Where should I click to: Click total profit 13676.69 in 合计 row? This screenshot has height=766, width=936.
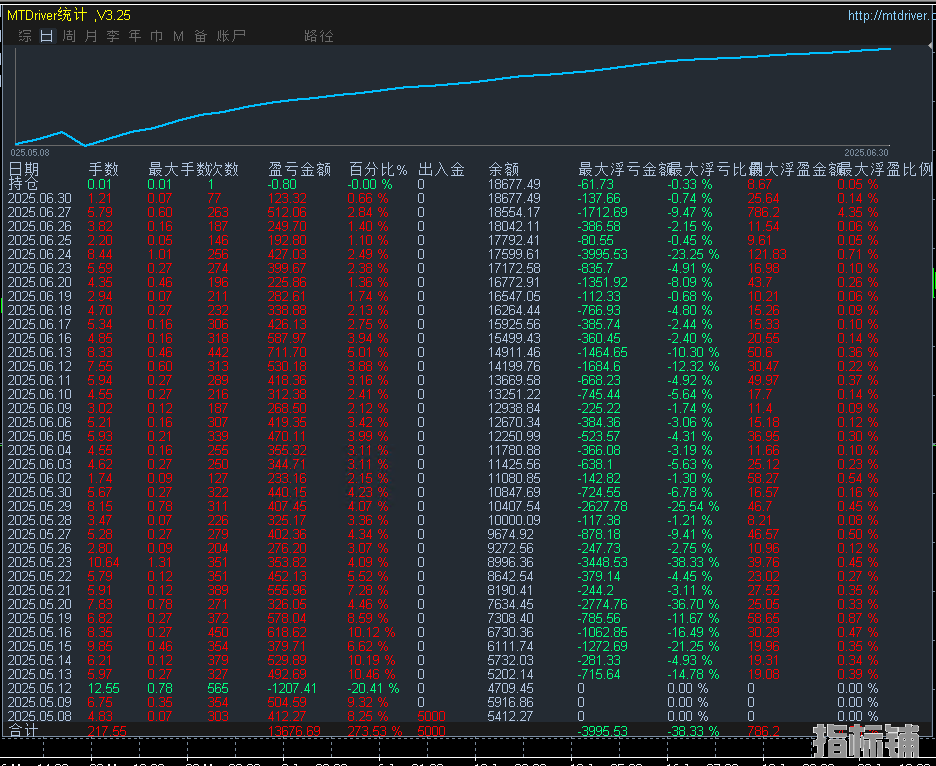click(x=294, y=731)
